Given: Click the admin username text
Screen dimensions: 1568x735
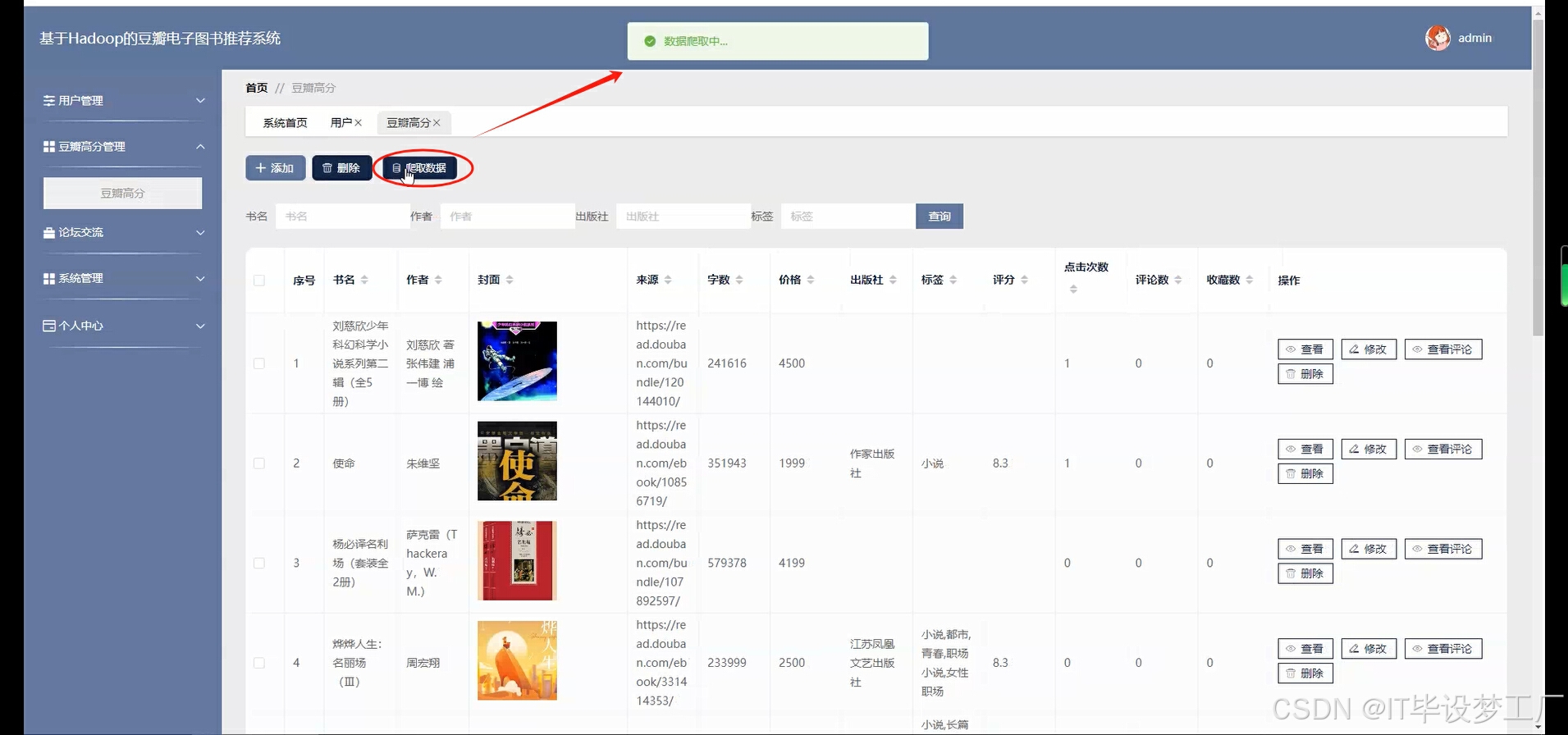Looking at the screenshot, I should pyautogui.click(x=1474, y=38).
